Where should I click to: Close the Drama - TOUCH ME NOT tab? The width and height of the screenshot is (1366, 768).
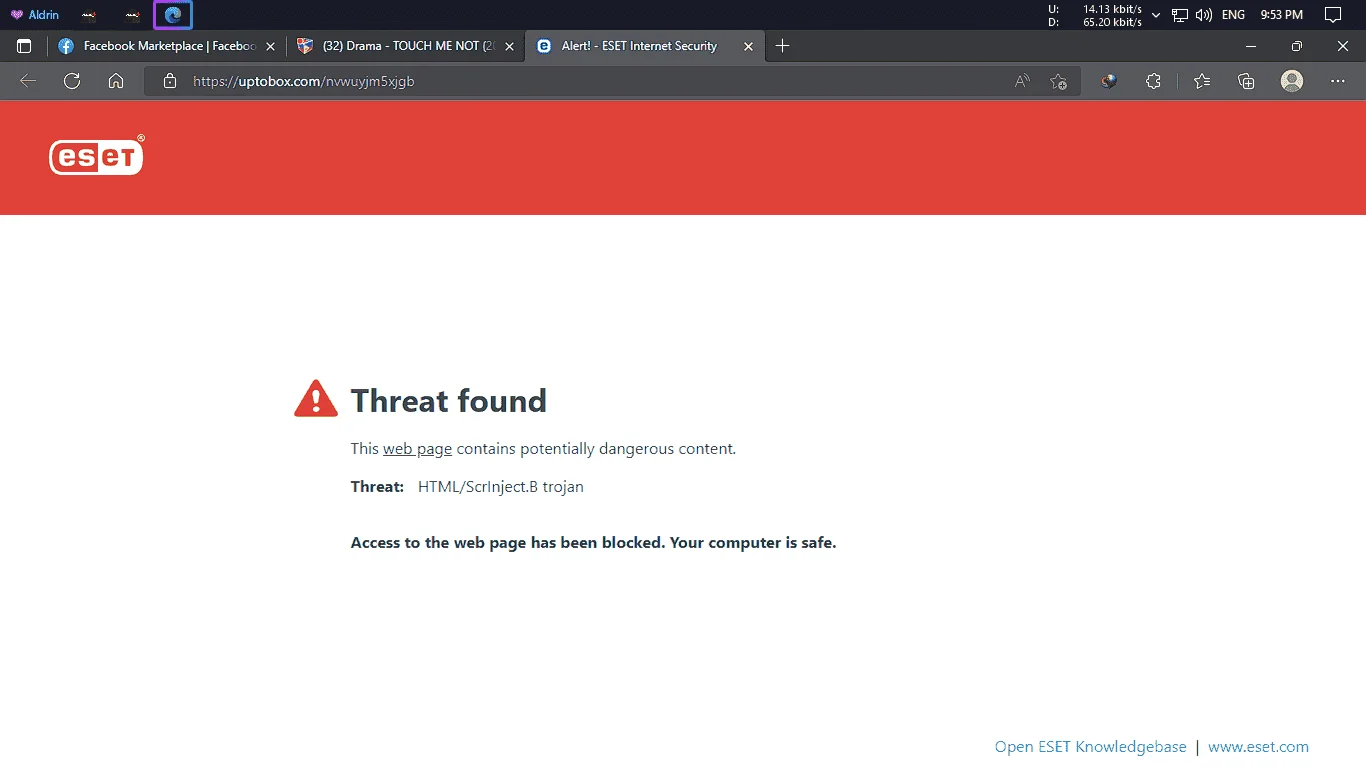pyautogui.click(x=510, y=46)
